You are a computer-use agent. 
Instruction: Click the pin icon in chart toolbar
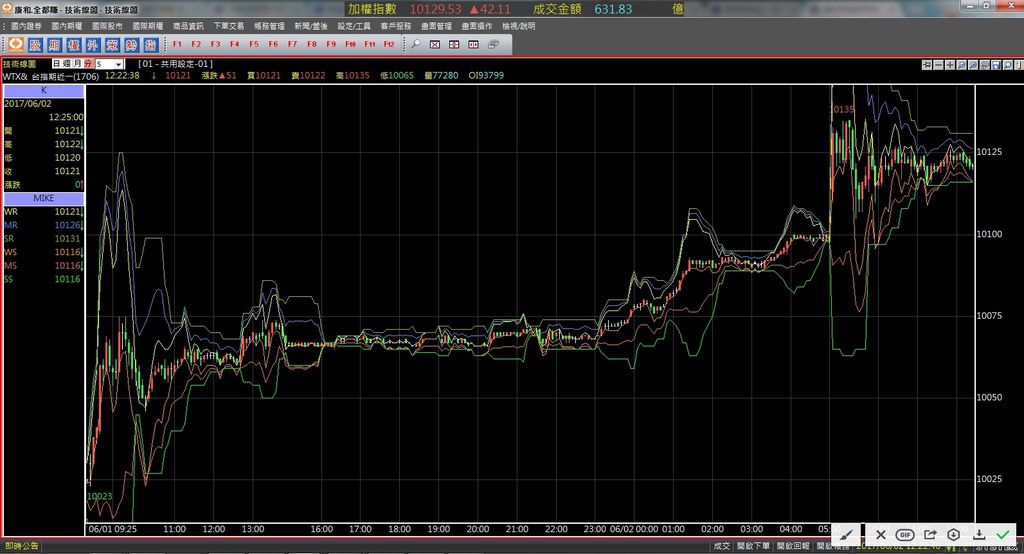927,65
